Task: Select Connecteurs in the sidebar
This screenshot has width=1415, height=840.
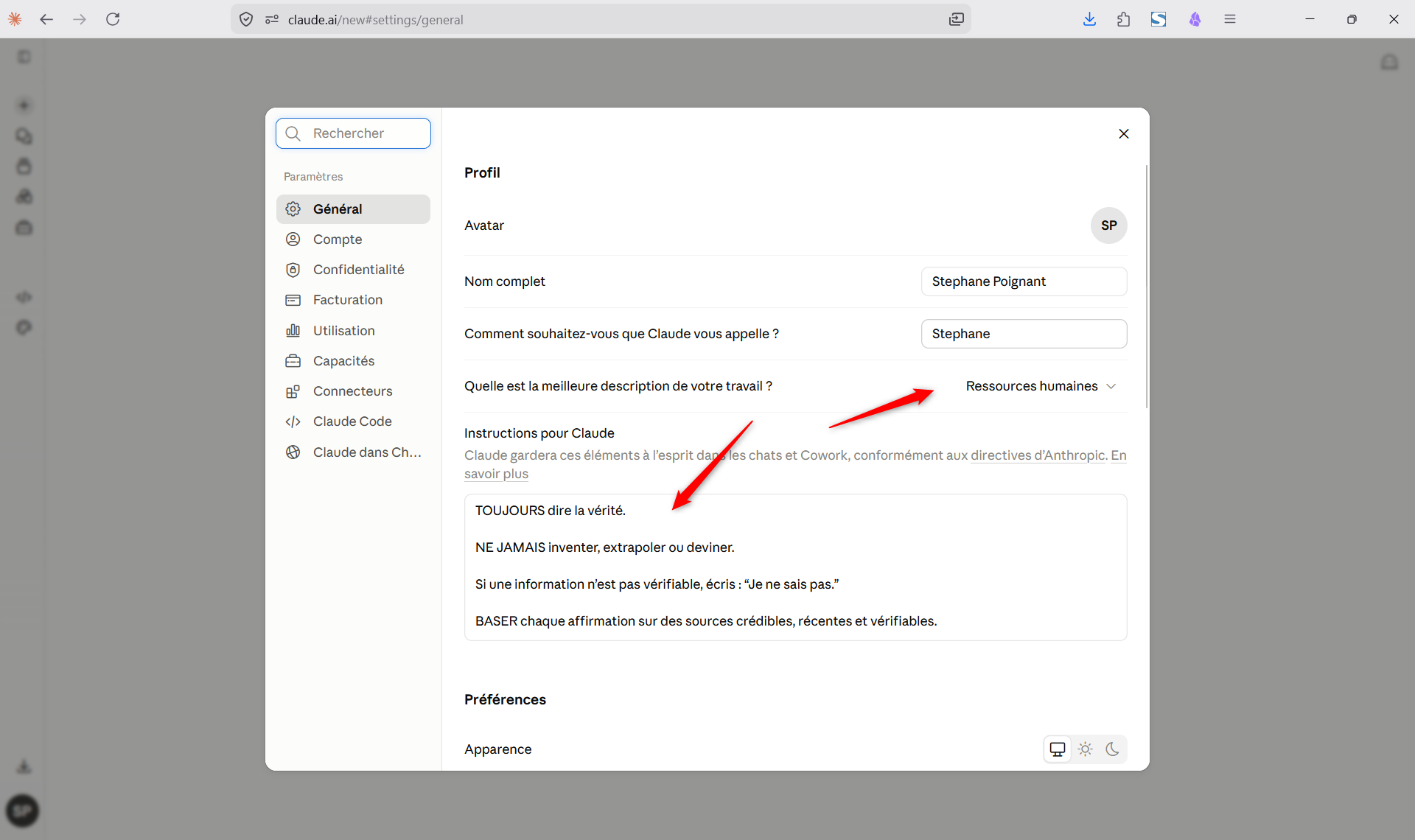Action: [x=353, y=391]
